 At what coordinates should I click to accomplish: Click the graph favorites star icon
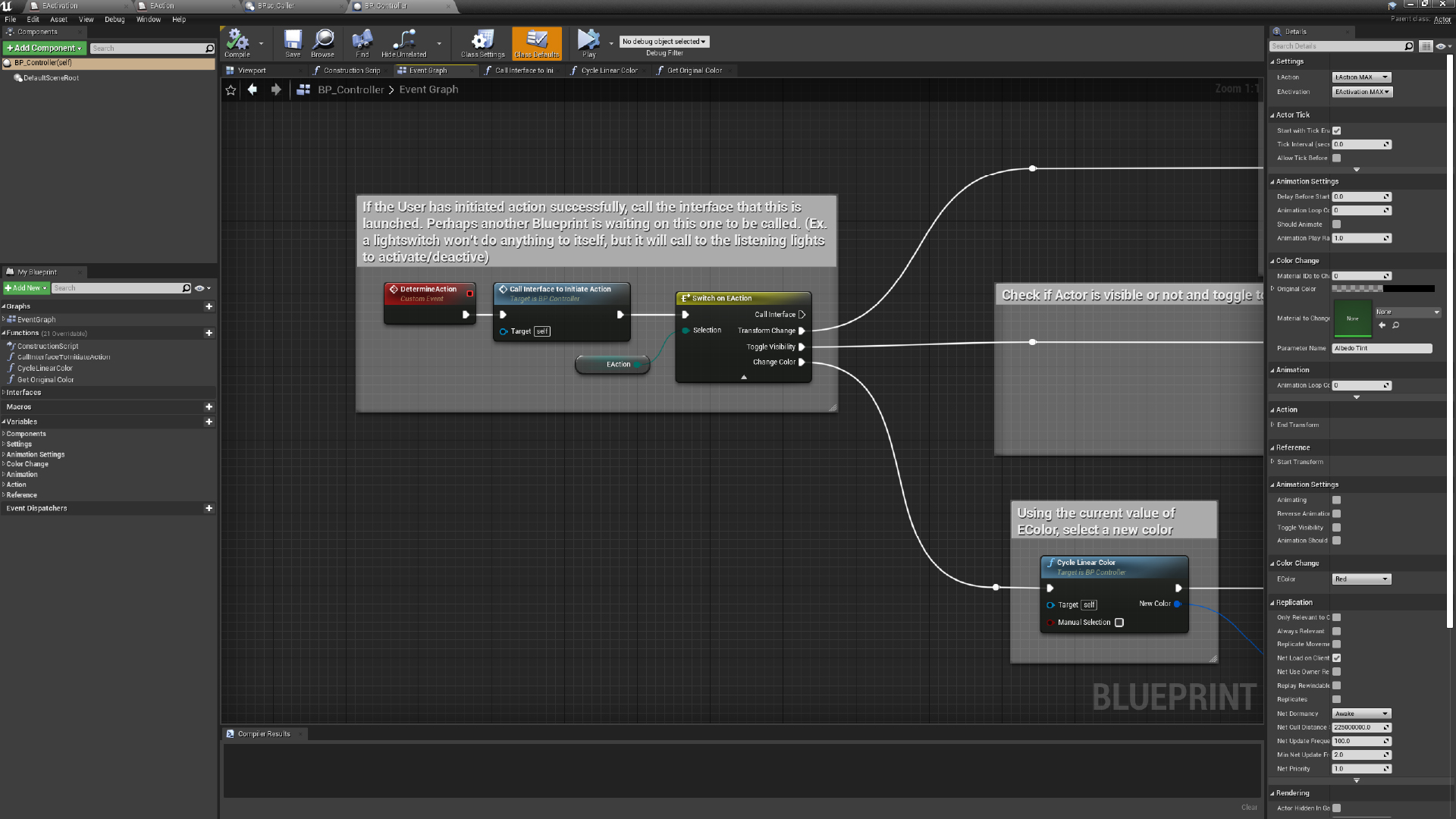click(x=231, y=90)
